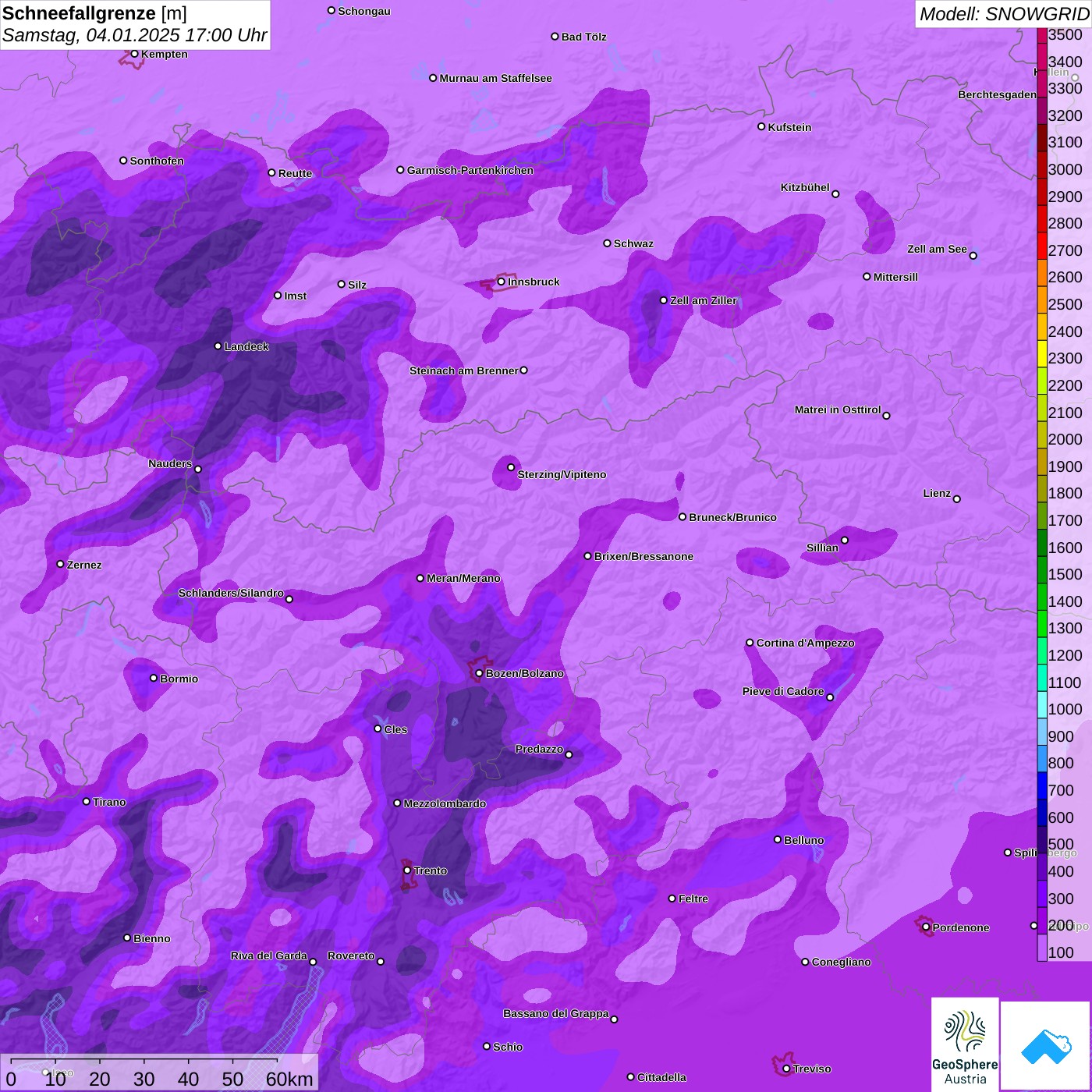Click the Garmisch-Partenkirchen label
The height and width of the screenshot is (1092, 1092).
click(x=470, y=170)
